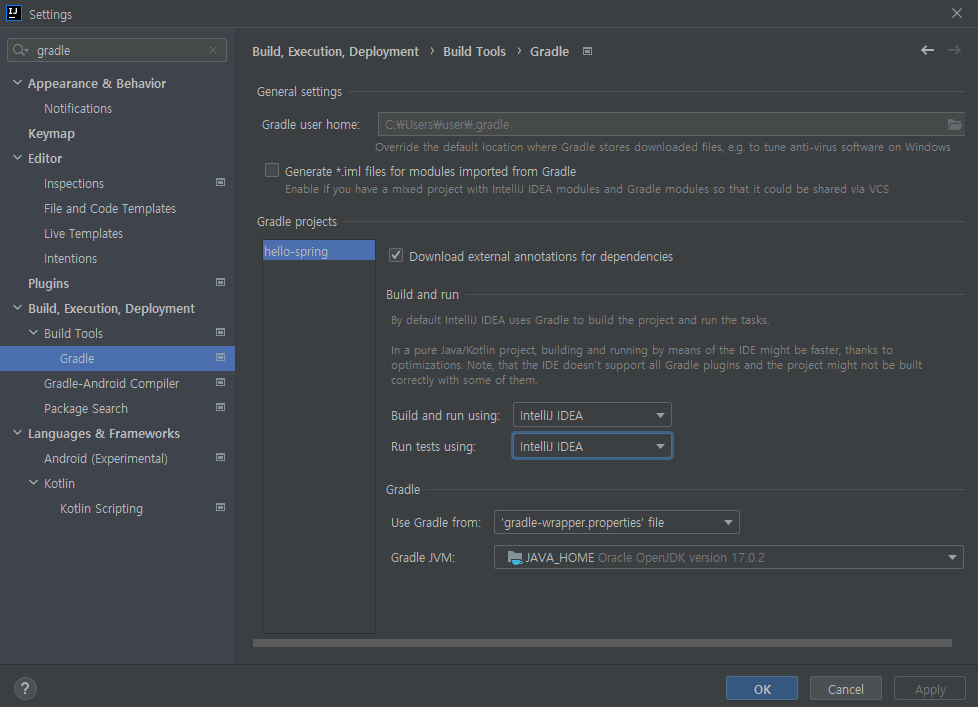Click project-level settings icon beside Inspections
The image size is (978, 707).
220,183
